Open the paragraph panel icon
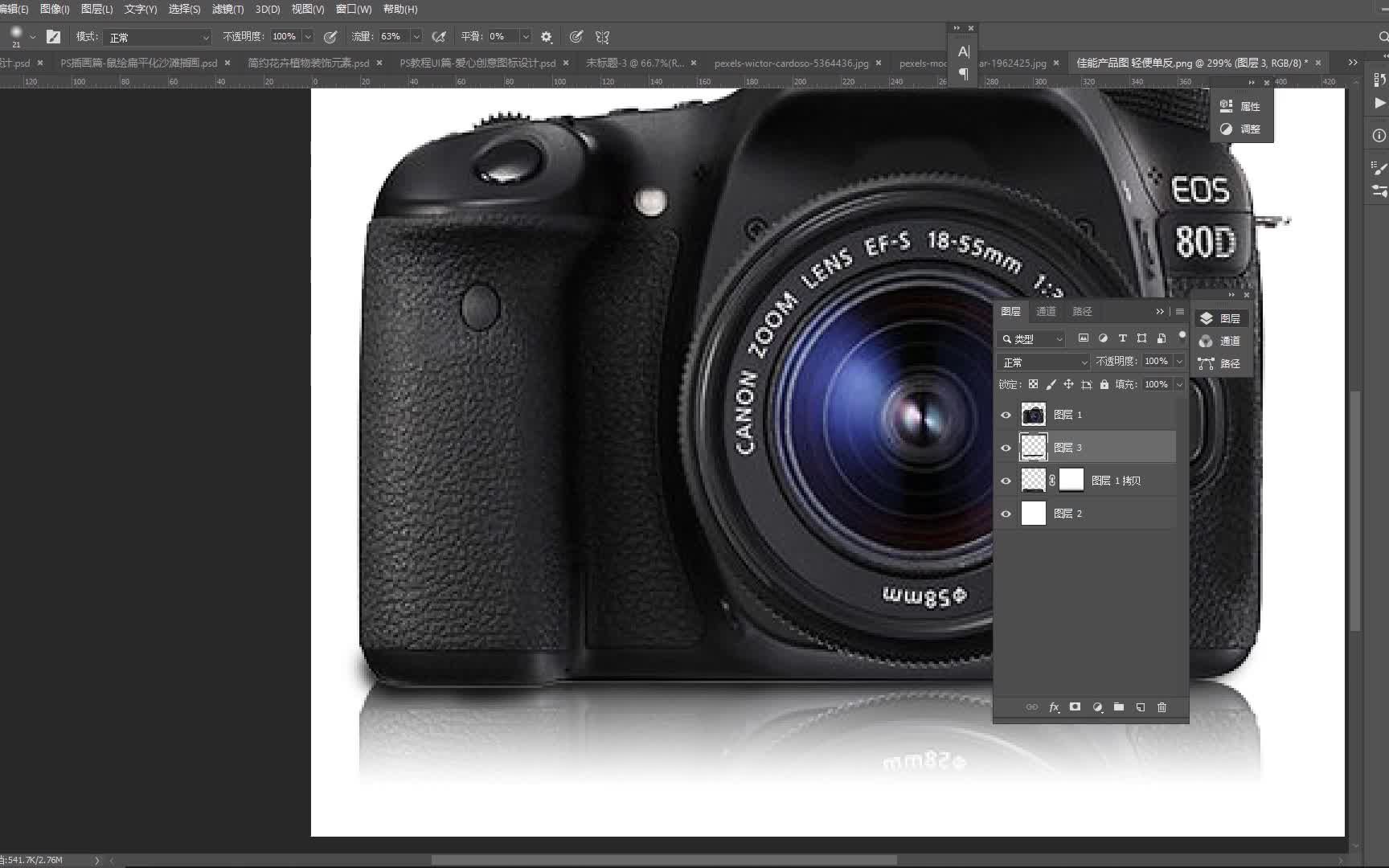This screenshot has height=868, width=1389. pos(964,74)
